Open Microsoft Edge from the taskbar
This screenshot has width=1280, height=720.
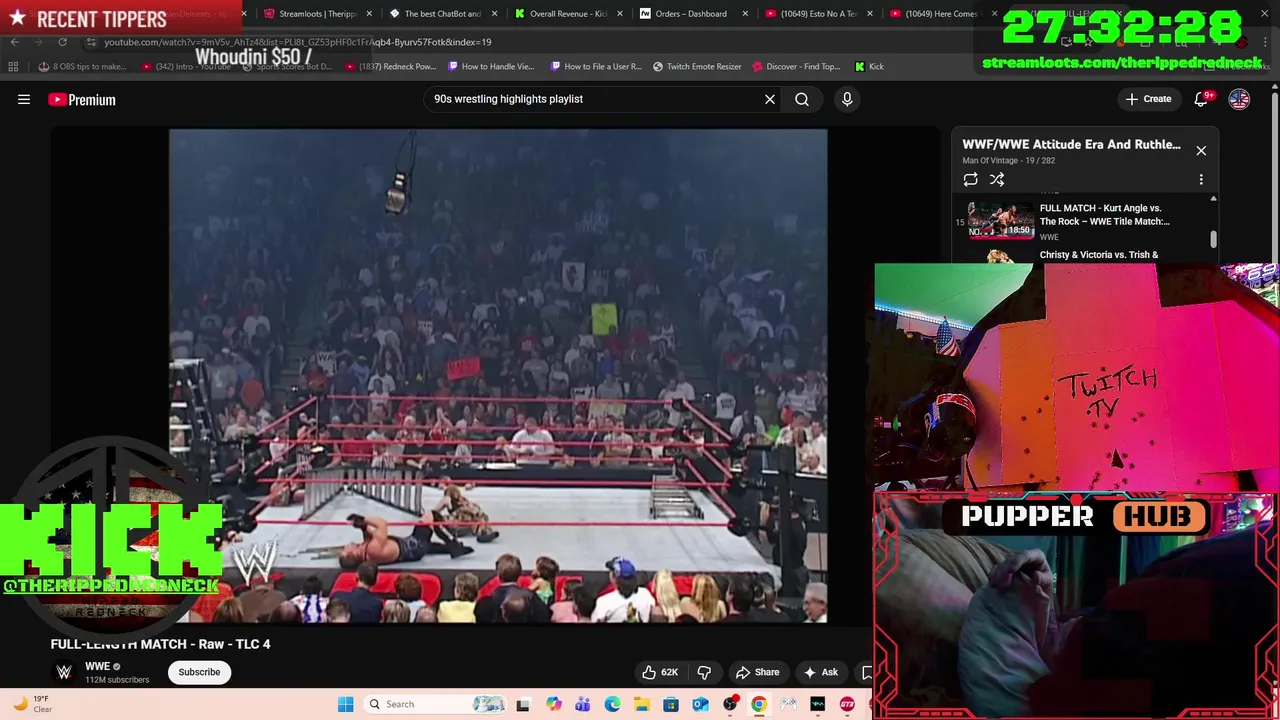(612, 704)
